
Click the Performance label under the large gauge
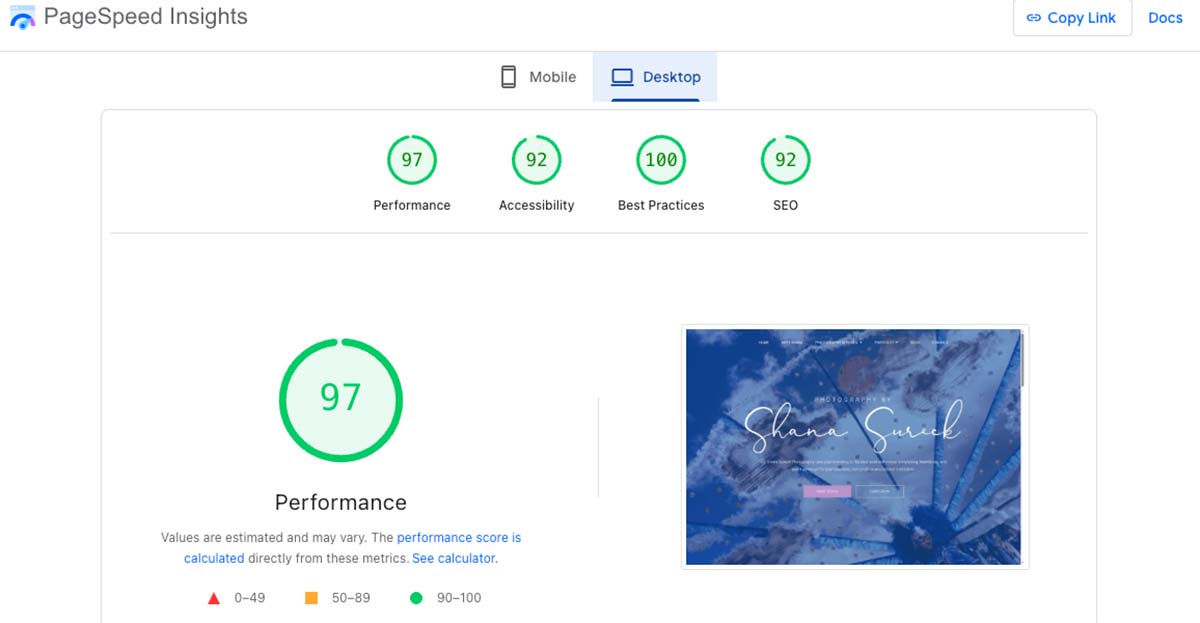[x=340, y=501]
